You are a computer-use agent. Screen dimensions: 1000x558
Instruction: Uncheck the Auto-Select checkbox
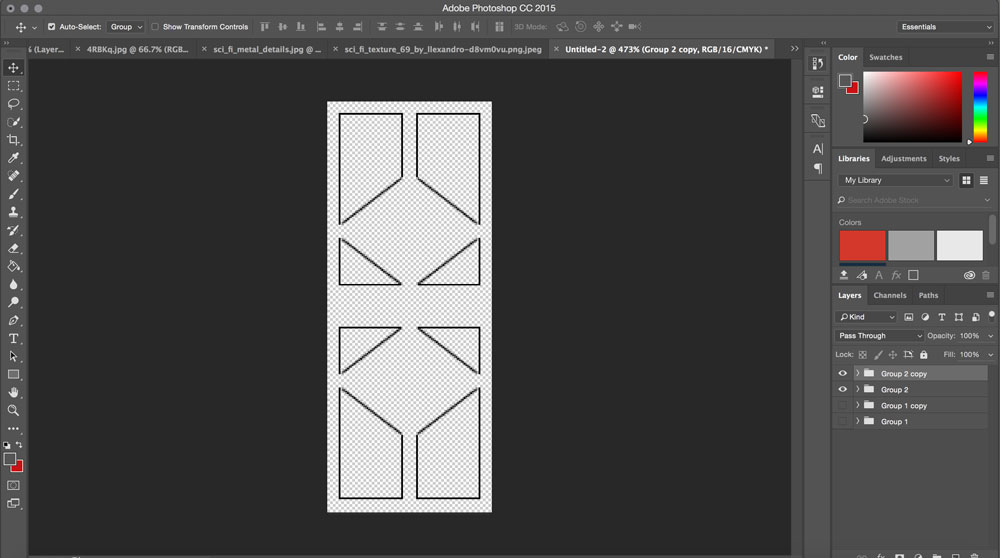(x=52, y=27)
